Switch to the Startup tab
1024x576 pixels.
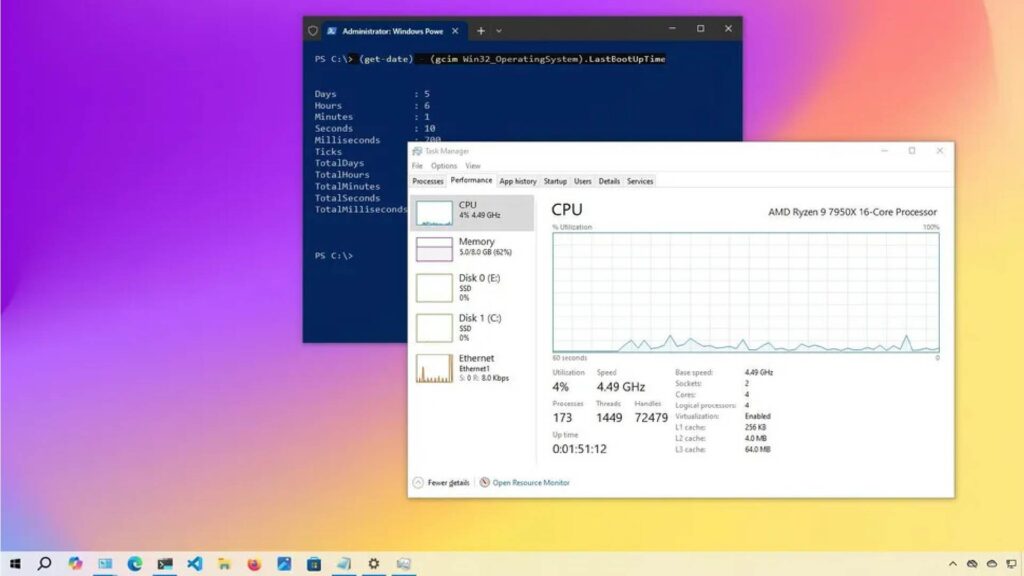(555, 181)
